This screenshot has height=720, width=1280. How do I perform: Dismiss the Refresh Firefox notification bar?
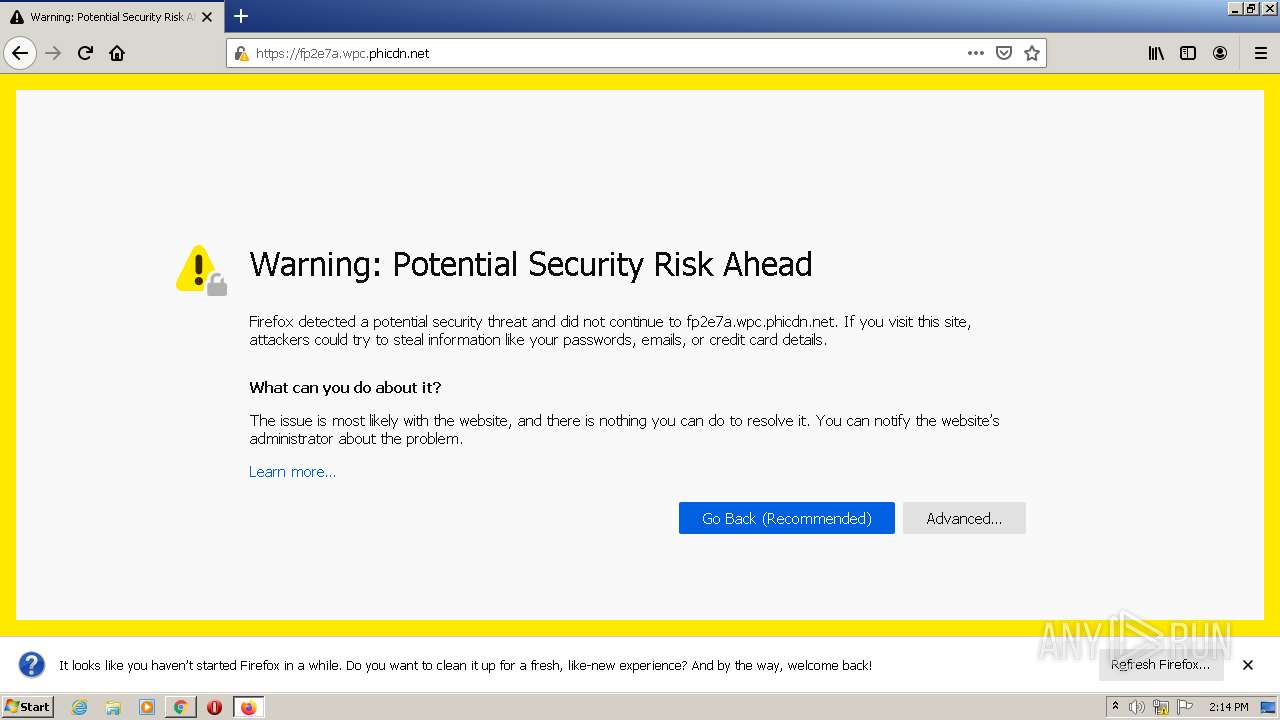click(x=1248, y=665)
